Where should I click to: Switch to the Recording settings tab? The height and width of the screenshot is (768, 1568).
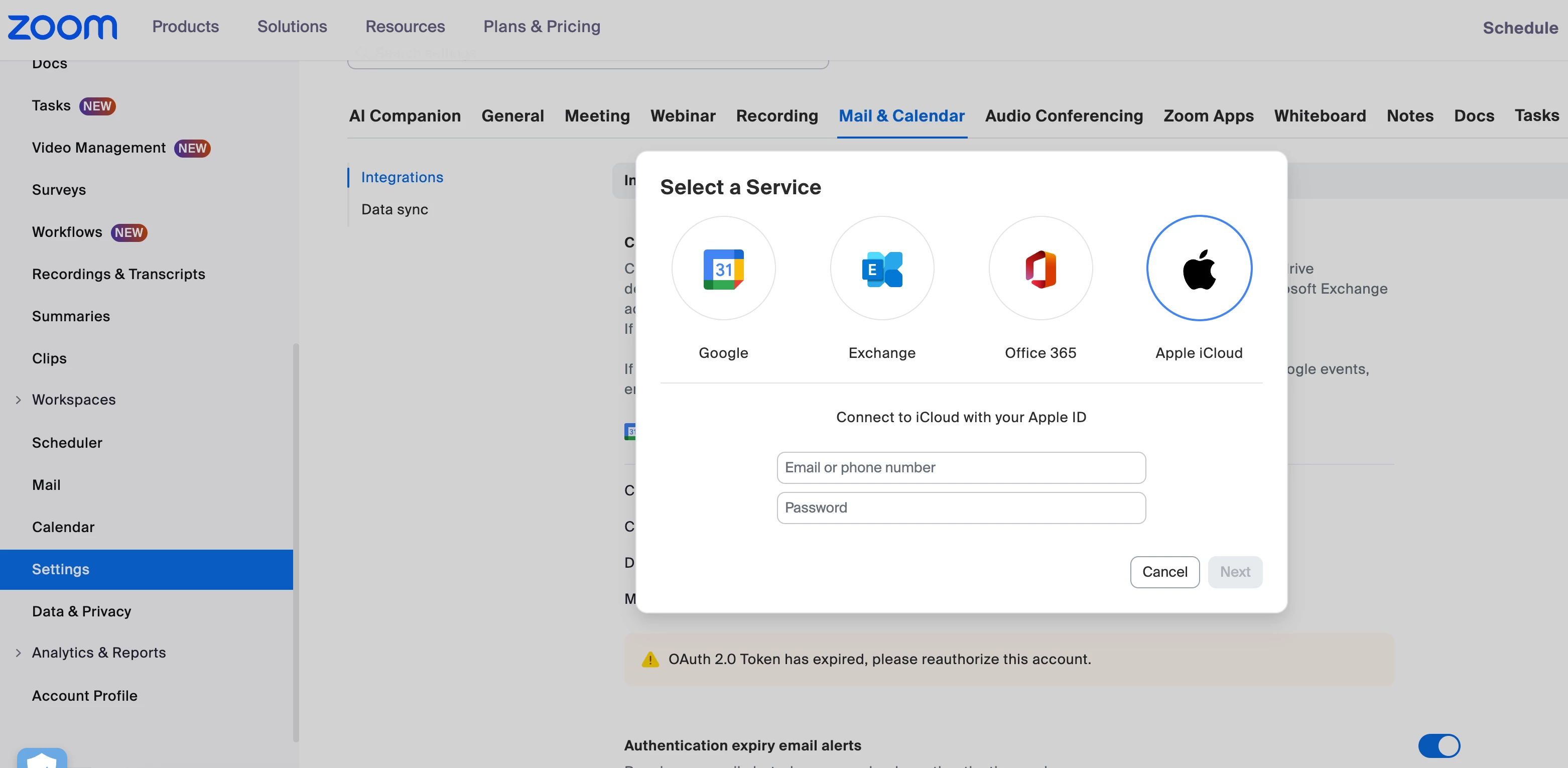(x=776, y=115)
